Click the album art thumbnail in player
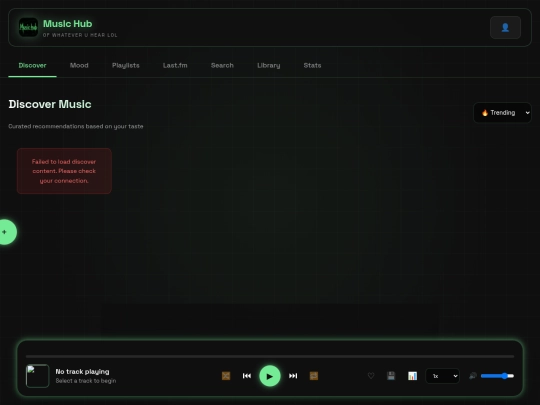 point(38,376)
